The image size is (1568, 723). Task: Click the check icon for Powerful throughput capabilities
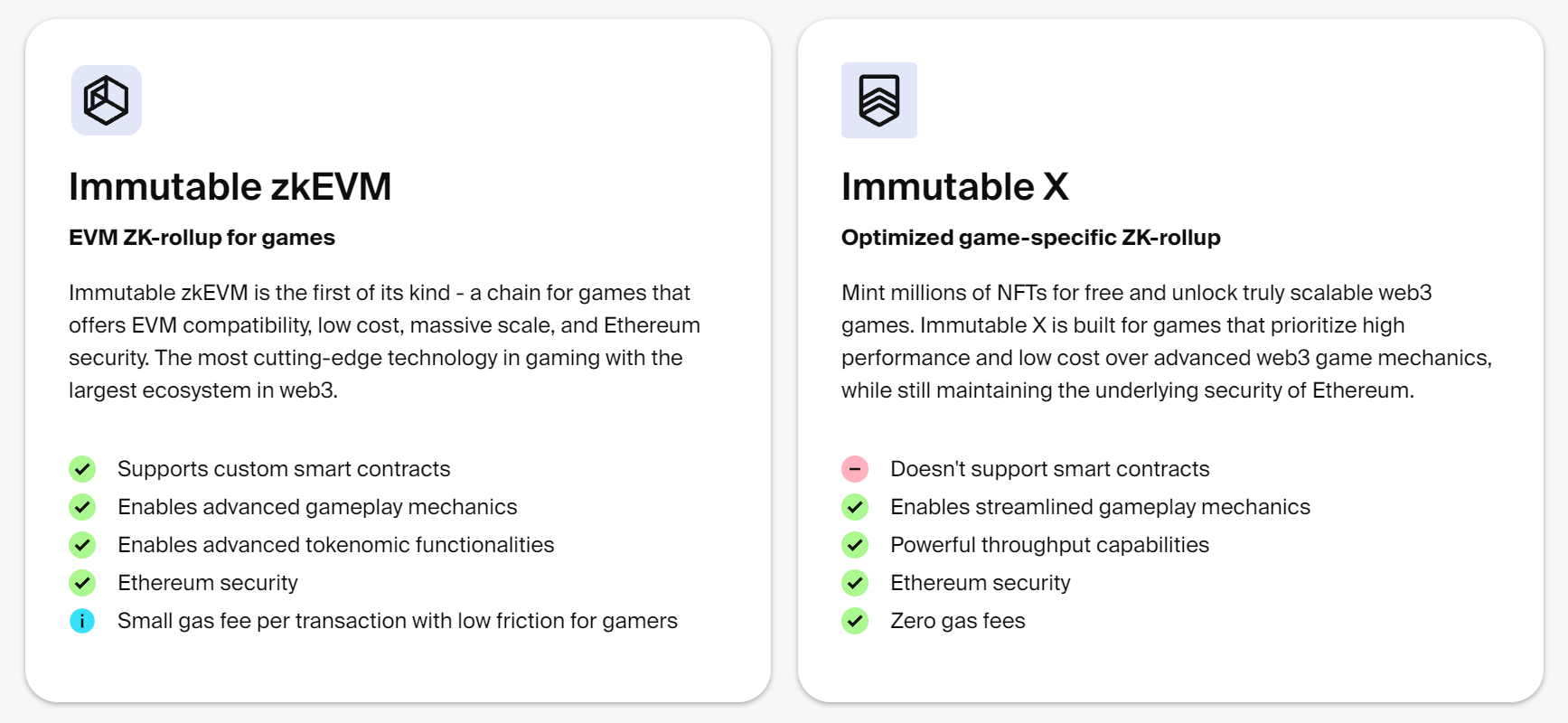click(x=855, y=545)
